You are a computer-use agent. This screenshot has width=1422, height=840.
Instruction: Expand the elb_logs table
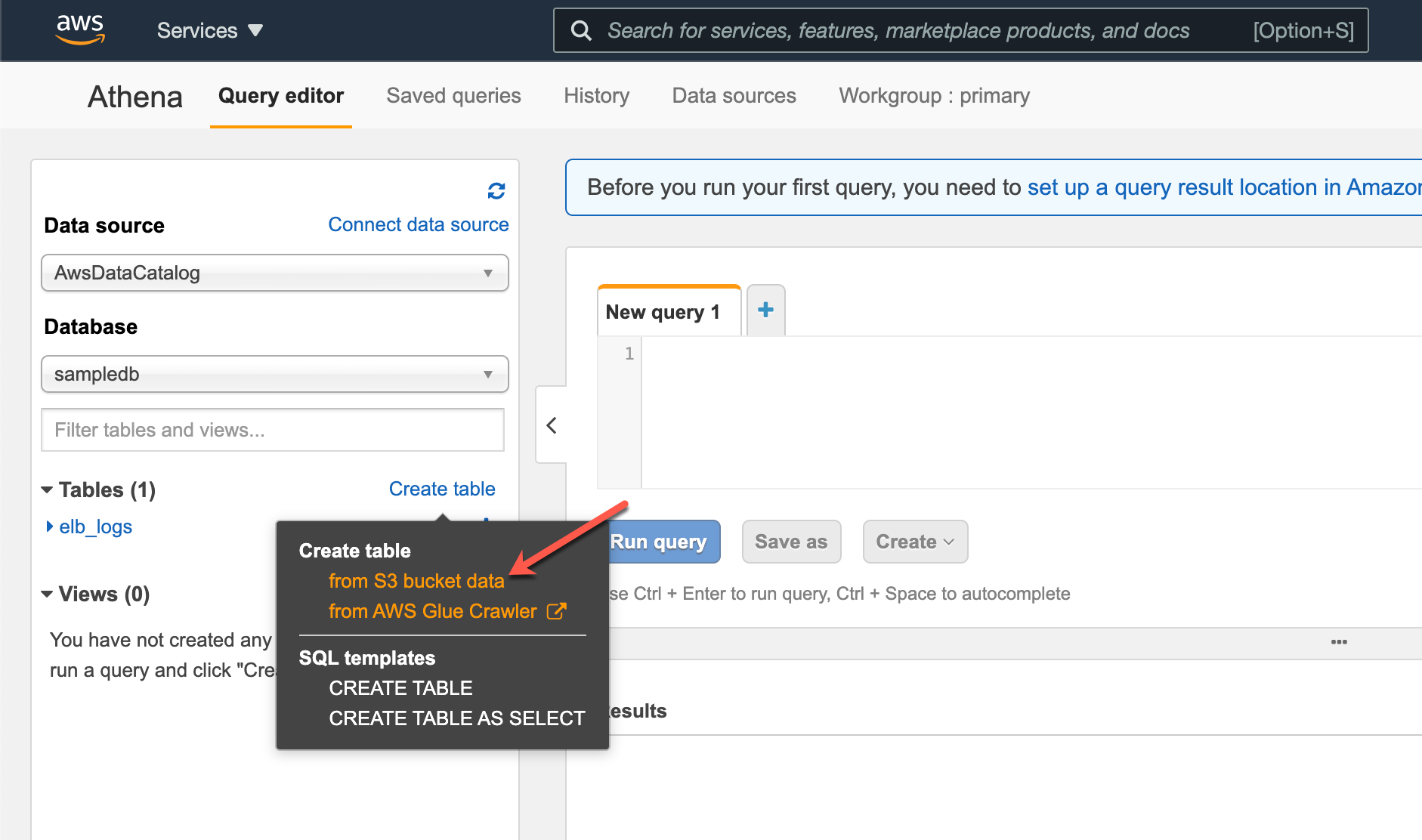coord(50,527)
